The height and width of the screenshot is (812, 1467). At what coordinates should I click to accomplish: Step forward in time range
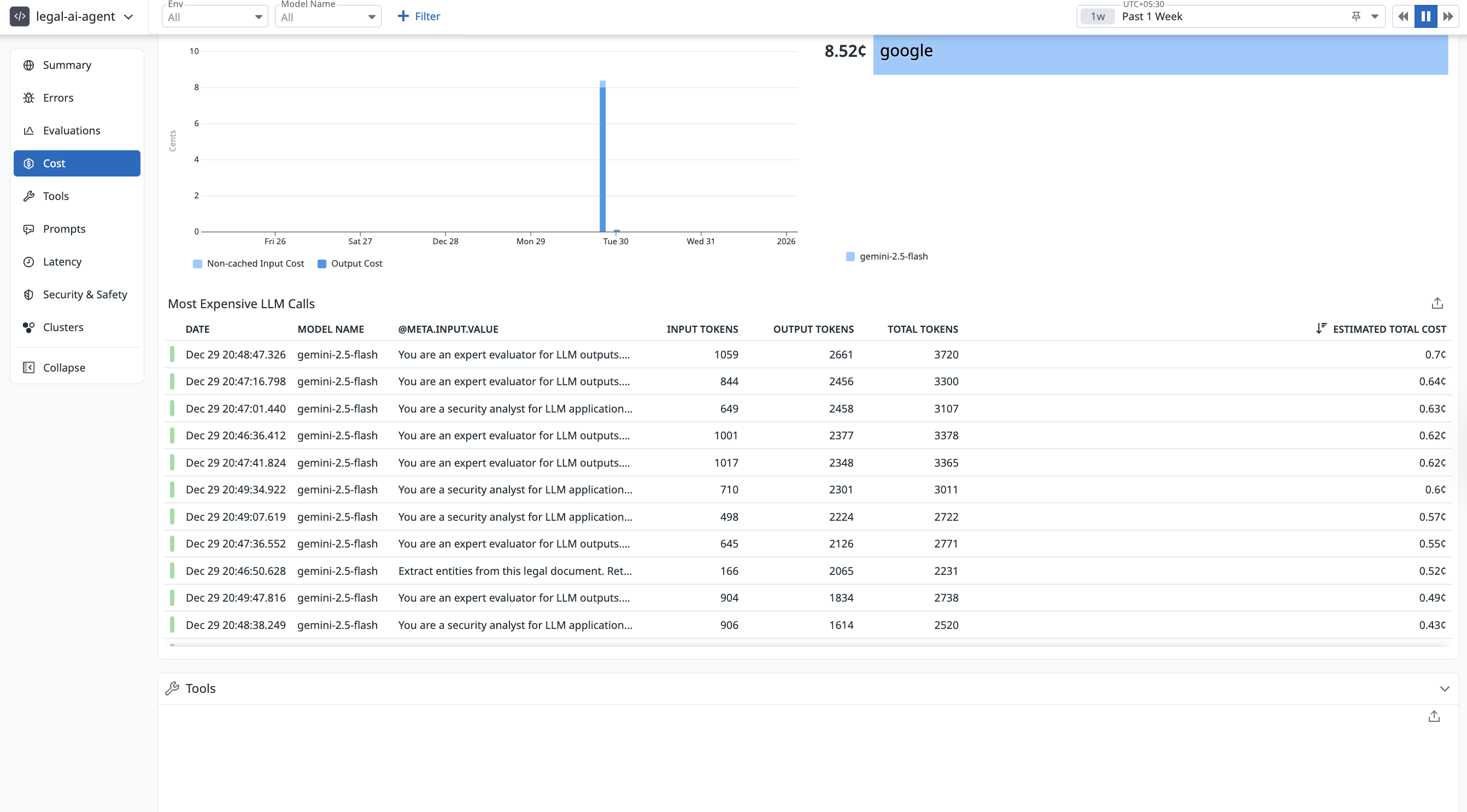pyautogui.click(x=1448, y=16)
